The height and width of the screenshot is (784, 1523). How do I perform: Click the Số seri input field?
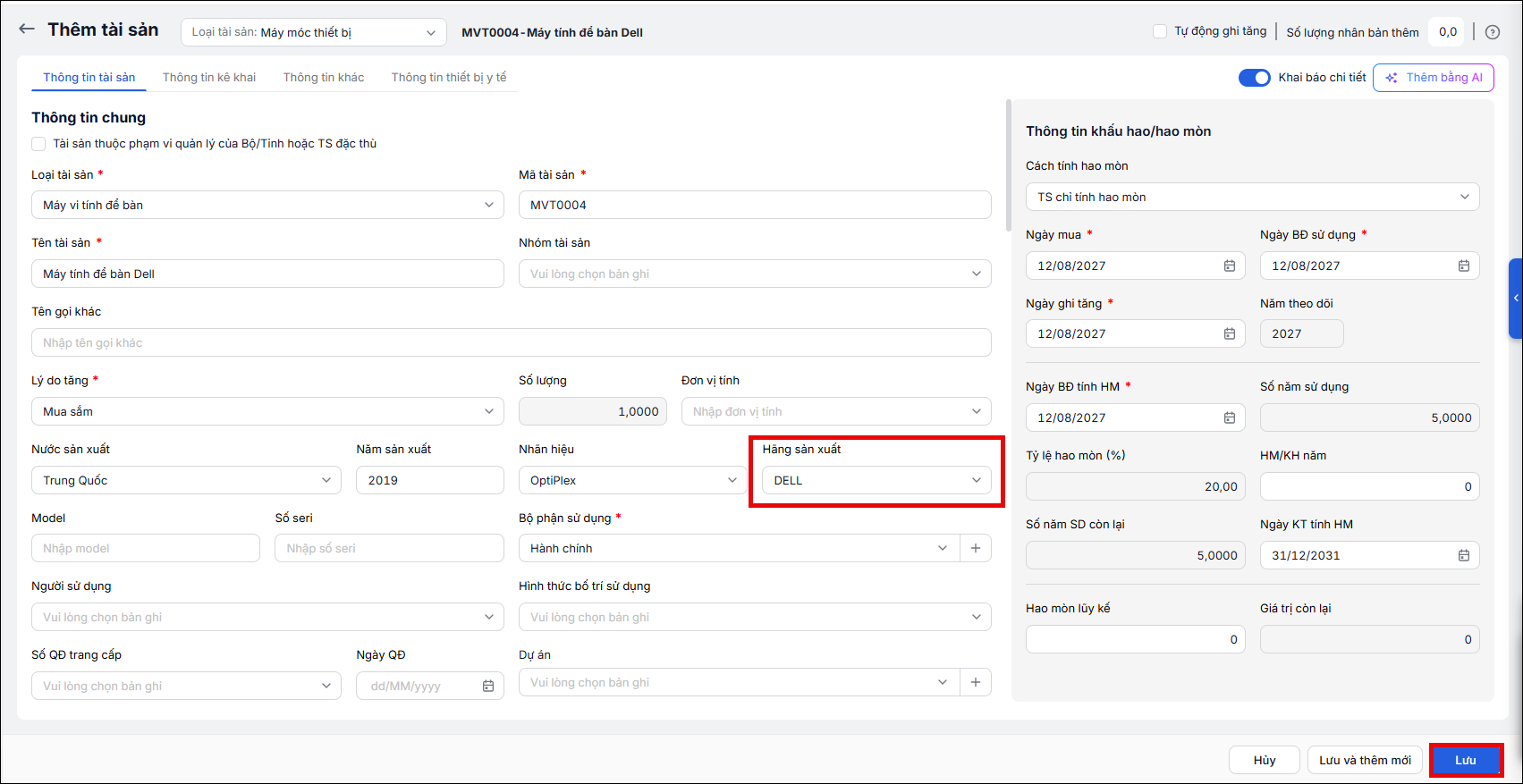tap(389, 548)
